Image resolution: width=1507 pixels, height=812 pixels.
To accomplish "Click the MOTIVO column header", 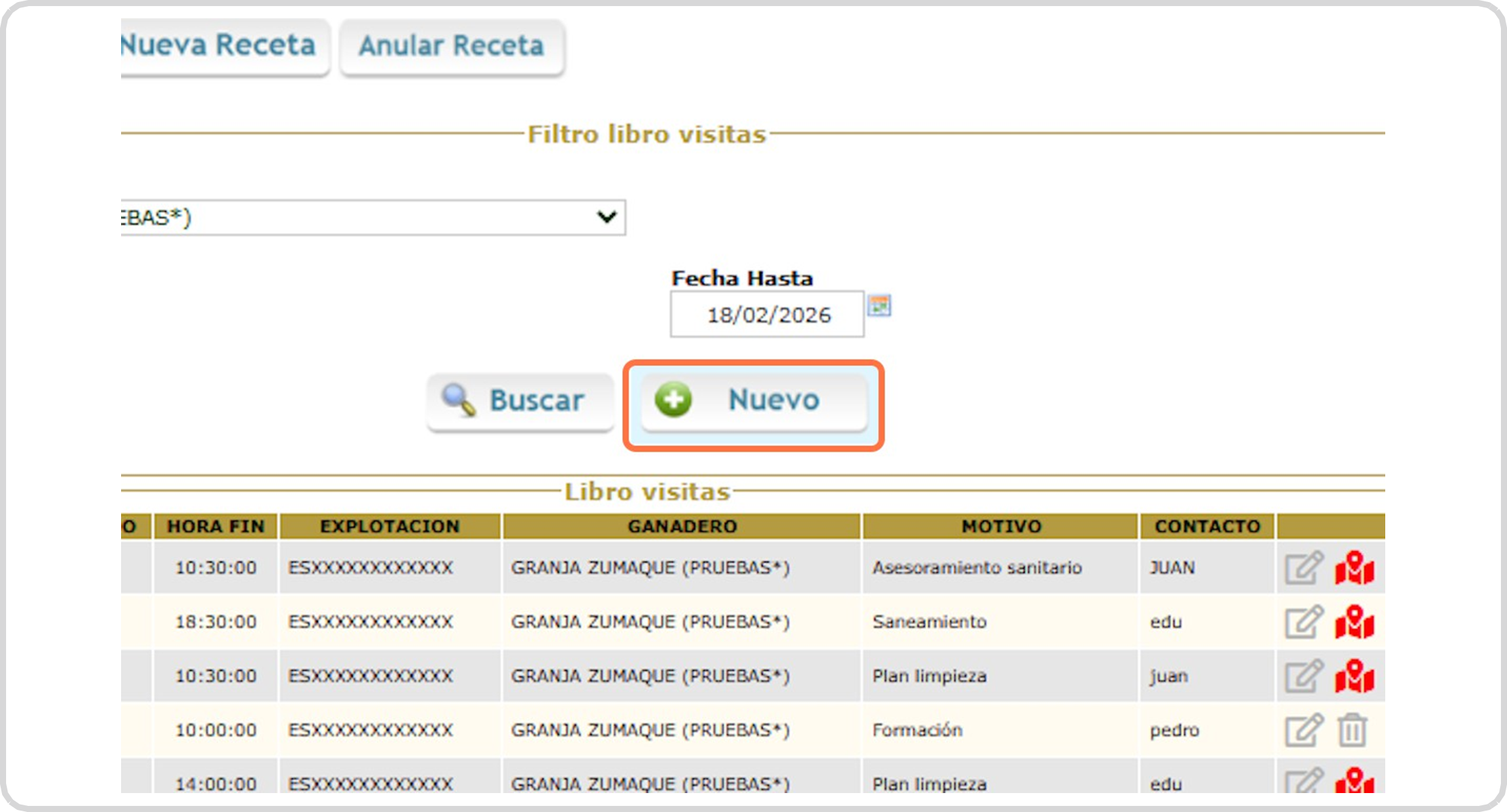I will pyautogui.click(x=1001, y=526).
